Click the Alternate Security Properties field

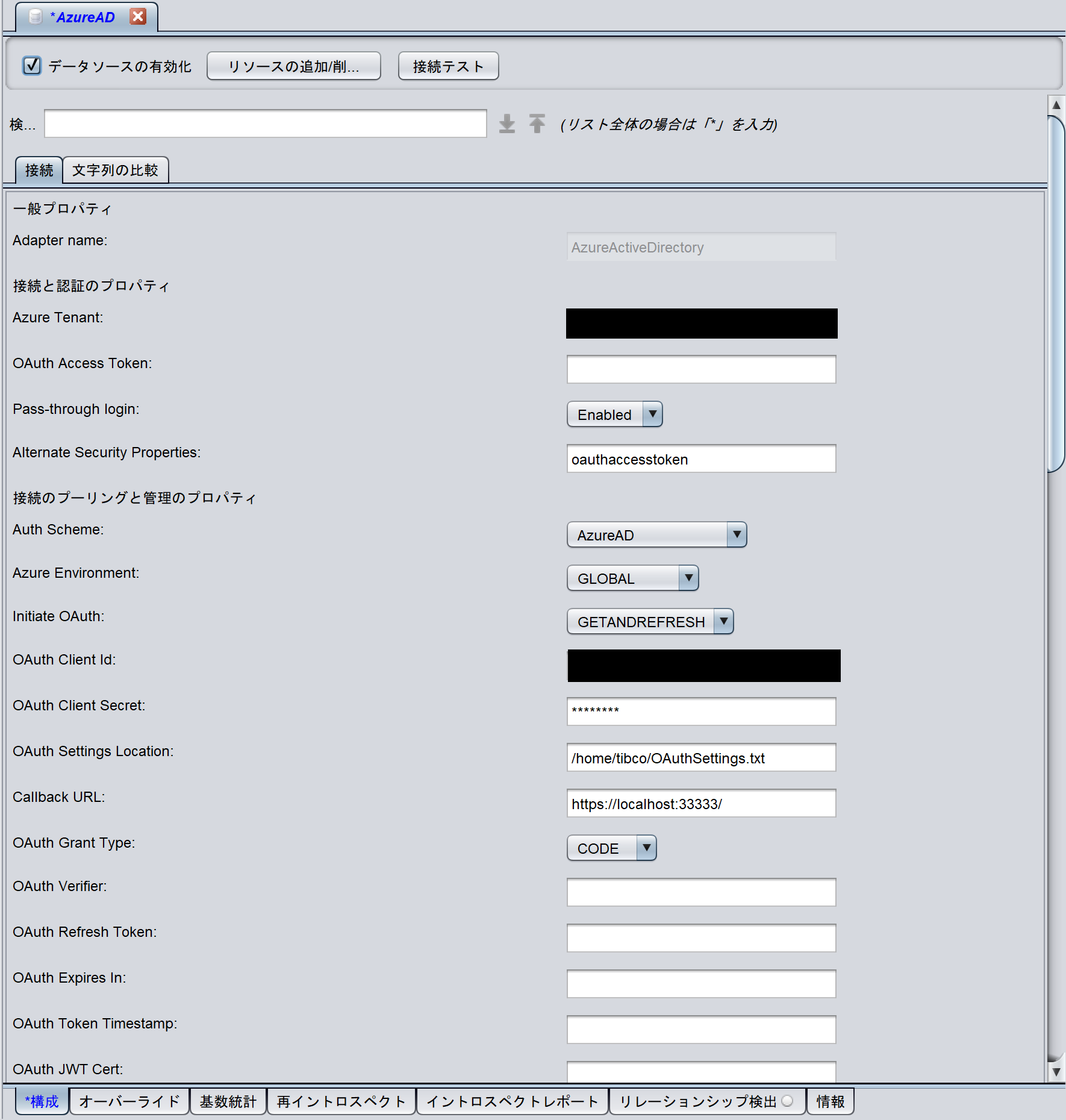(x=701, y=458)
